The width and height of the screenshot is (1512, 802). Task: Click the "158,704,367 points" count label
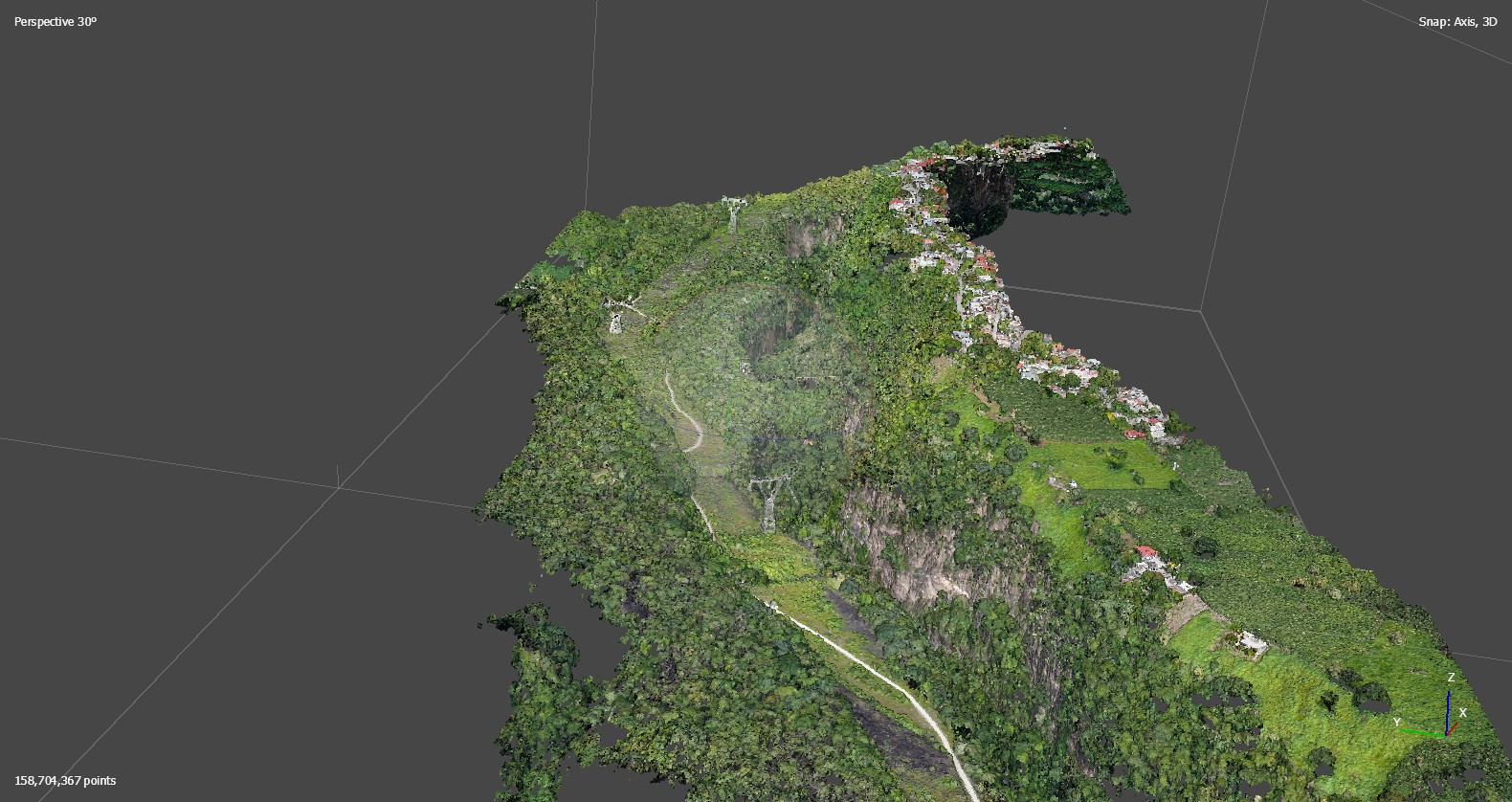coord(65,781)
